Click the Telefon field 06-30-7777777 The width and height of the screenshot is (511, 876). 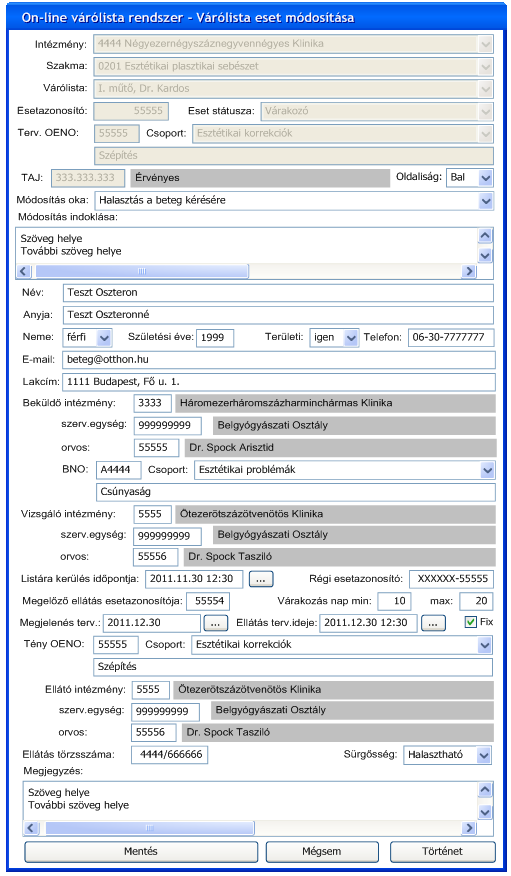[x=451, y=337]
